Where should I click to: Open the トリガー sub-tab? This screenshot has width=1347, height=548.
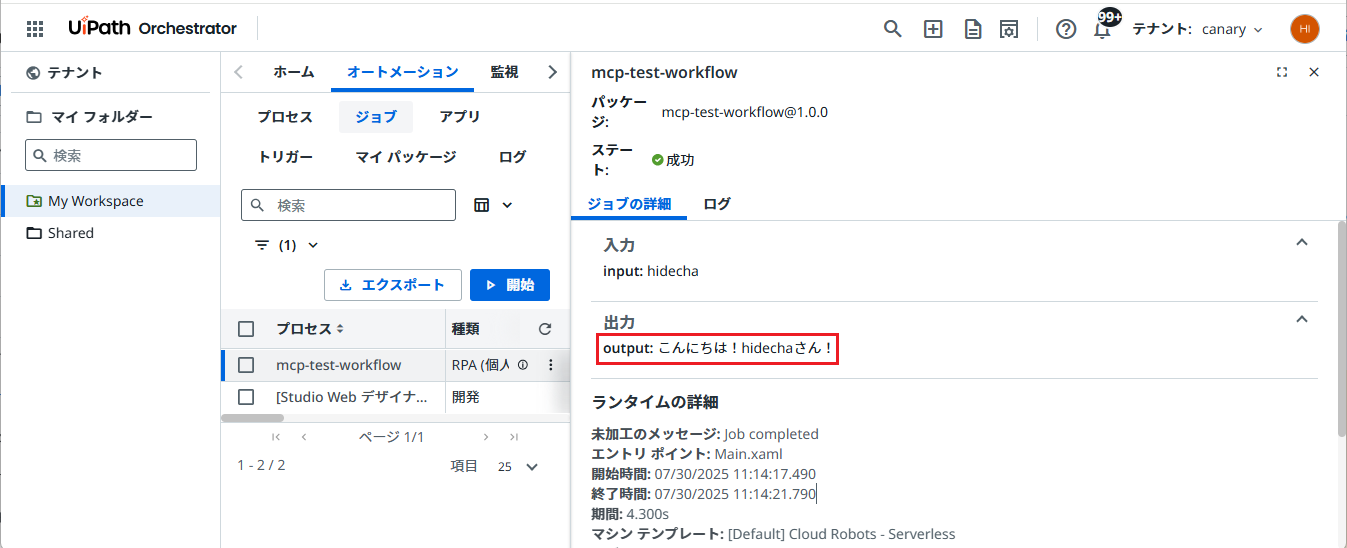pyautogui.click(x=285, y=157)
